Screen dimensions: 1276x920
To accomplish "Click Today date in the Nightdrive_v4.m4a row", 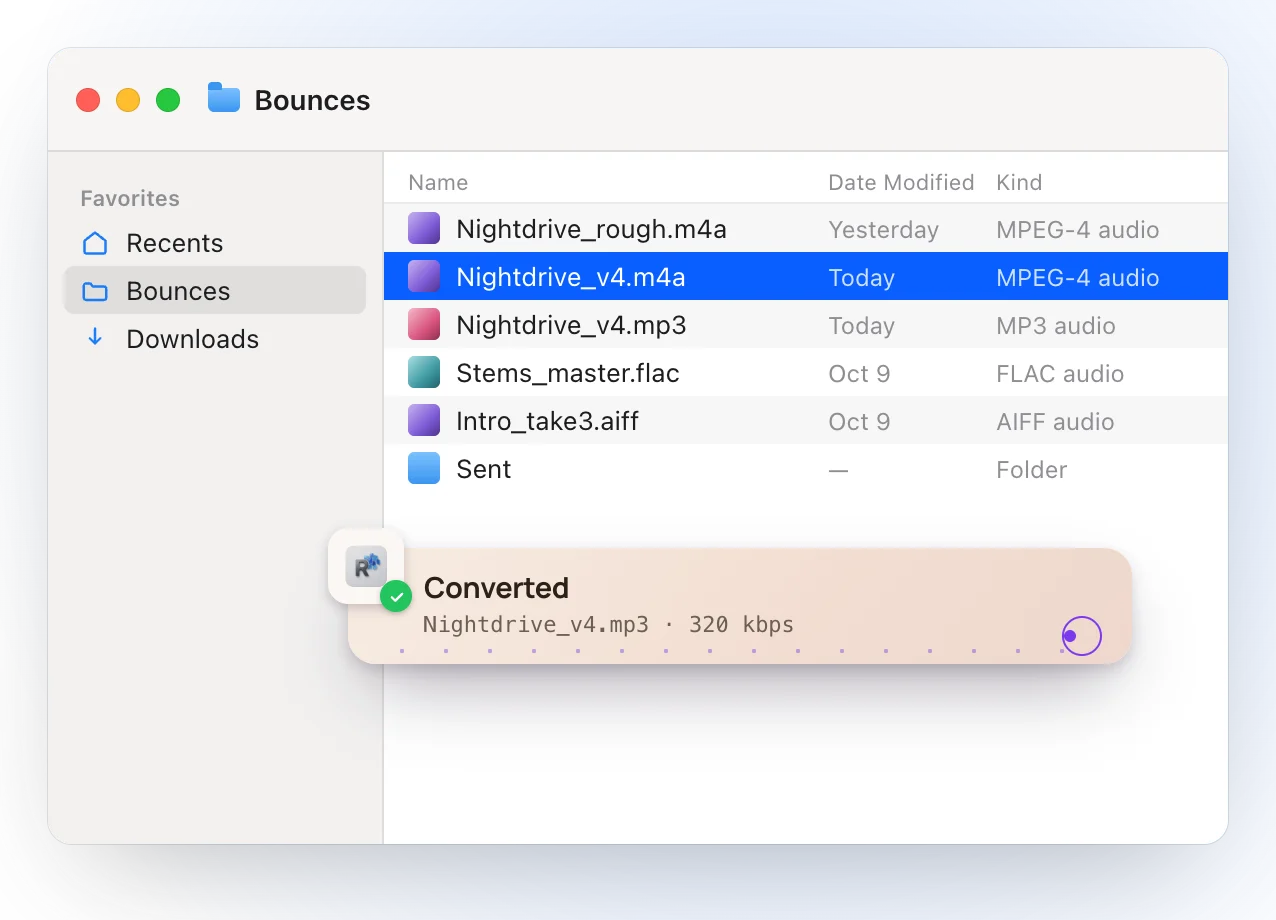I will [x=862, y=278].
